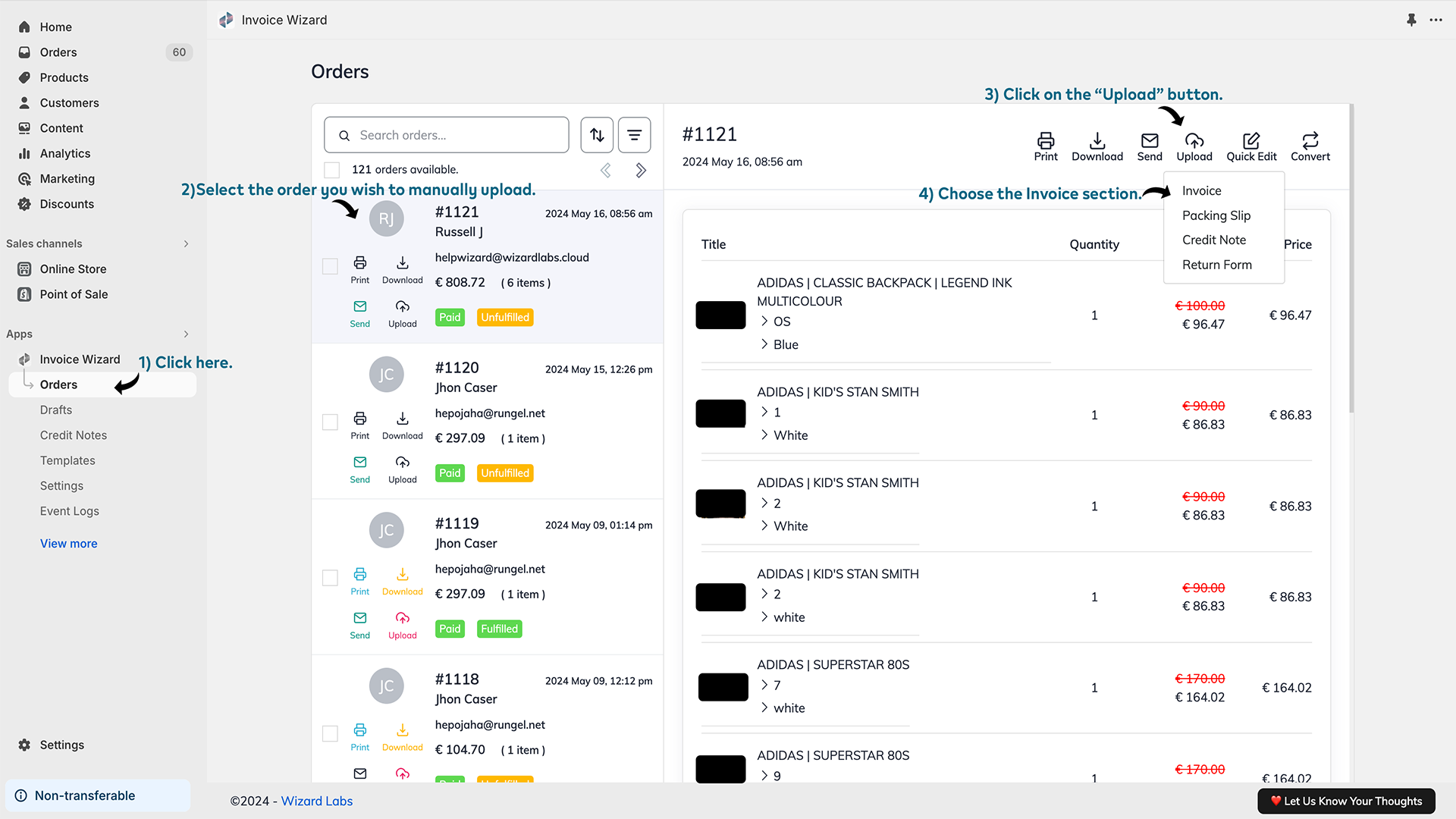Download order #1118 from the list card
This screenshot has width=1456, height=819.
(x=403, y=737)
